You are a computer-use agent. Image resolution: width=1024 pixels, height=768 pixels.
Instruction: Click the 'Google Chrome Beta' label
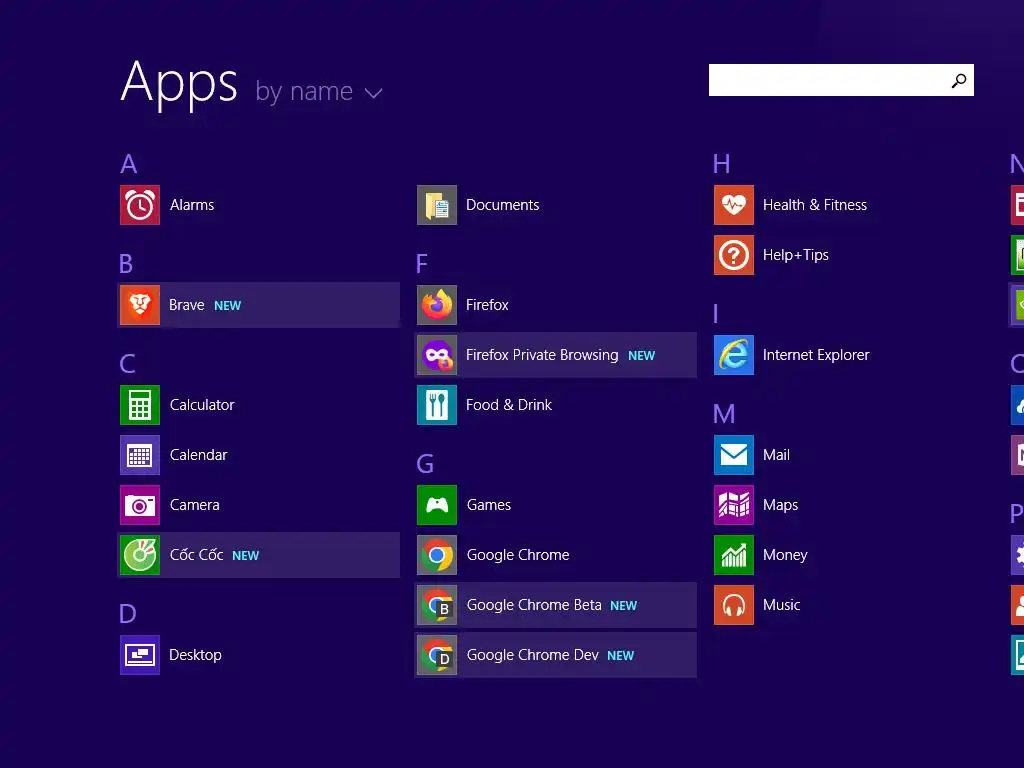[534, 605]
